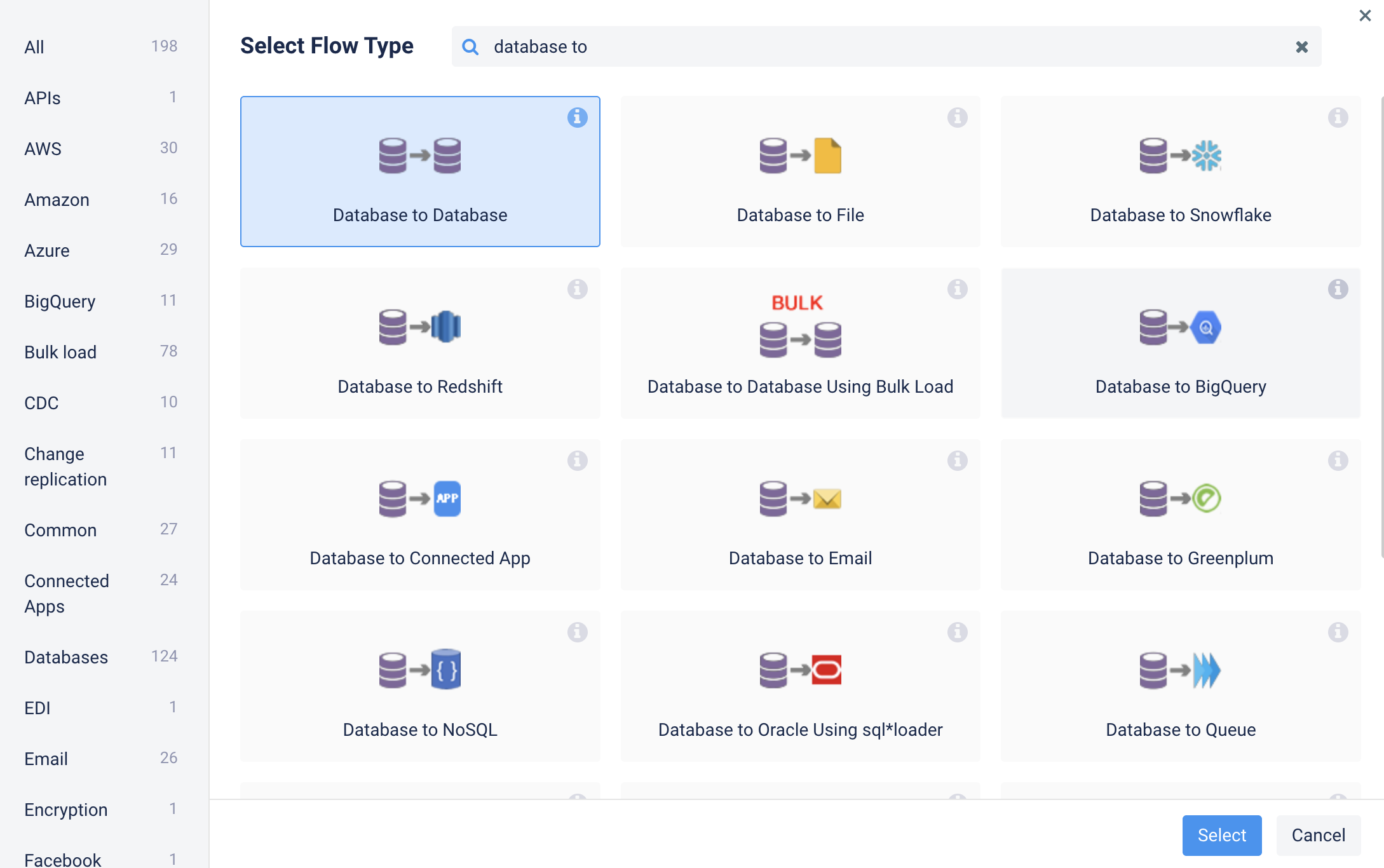The image size is (1384, 868).
Task: Select the Database to Email icon
Action: click(x=800, y=499)
